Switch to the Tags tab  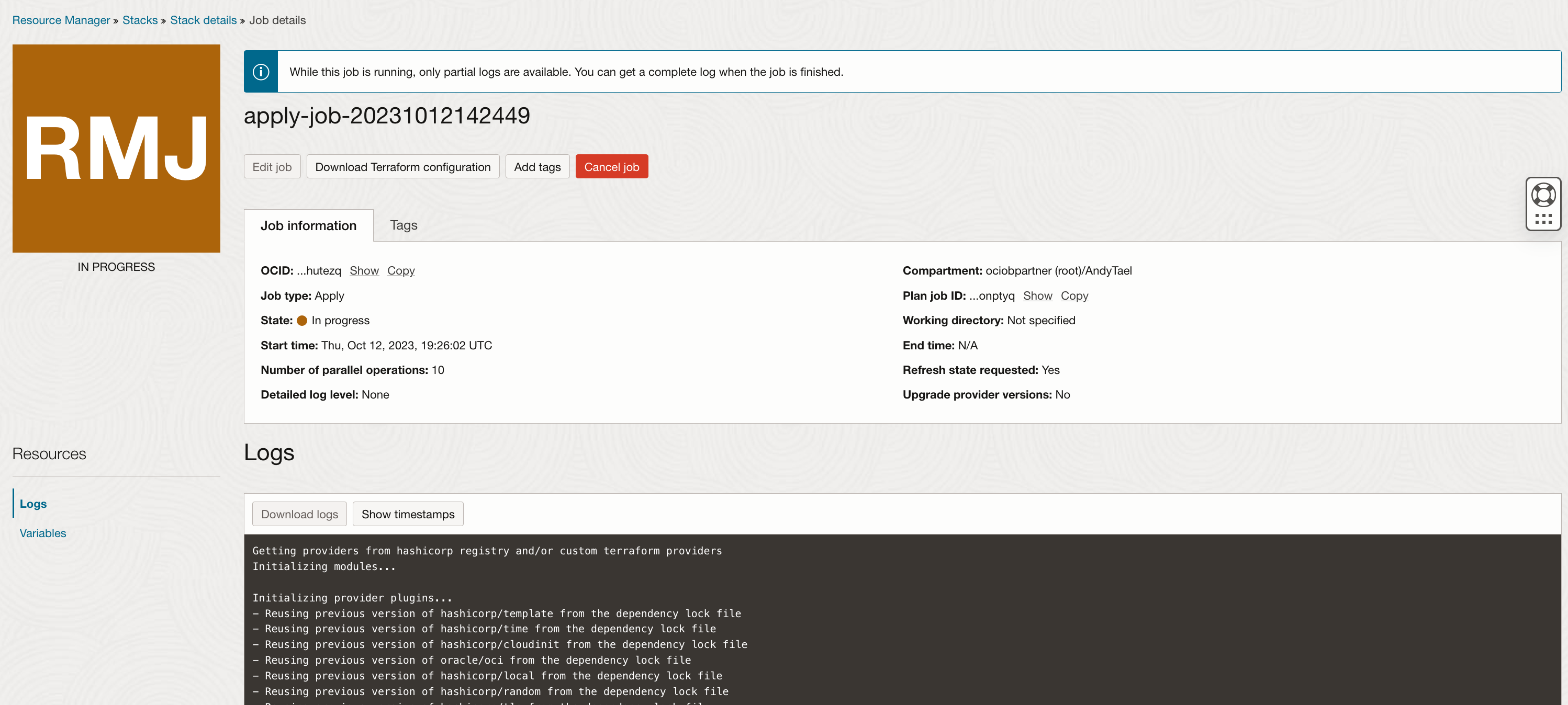403,225
